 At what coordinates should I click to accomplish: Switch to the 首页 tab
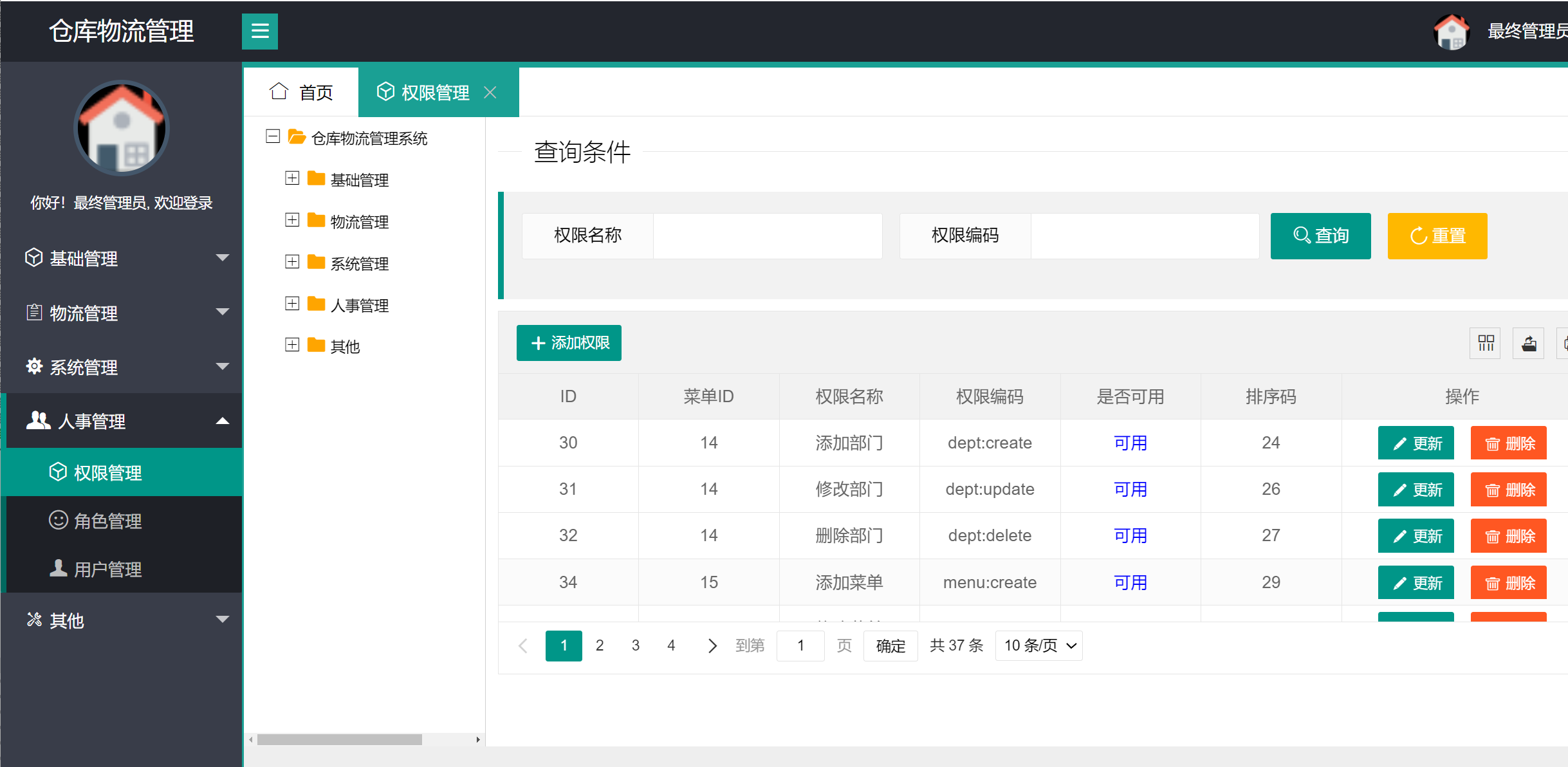tap(301, 92)
